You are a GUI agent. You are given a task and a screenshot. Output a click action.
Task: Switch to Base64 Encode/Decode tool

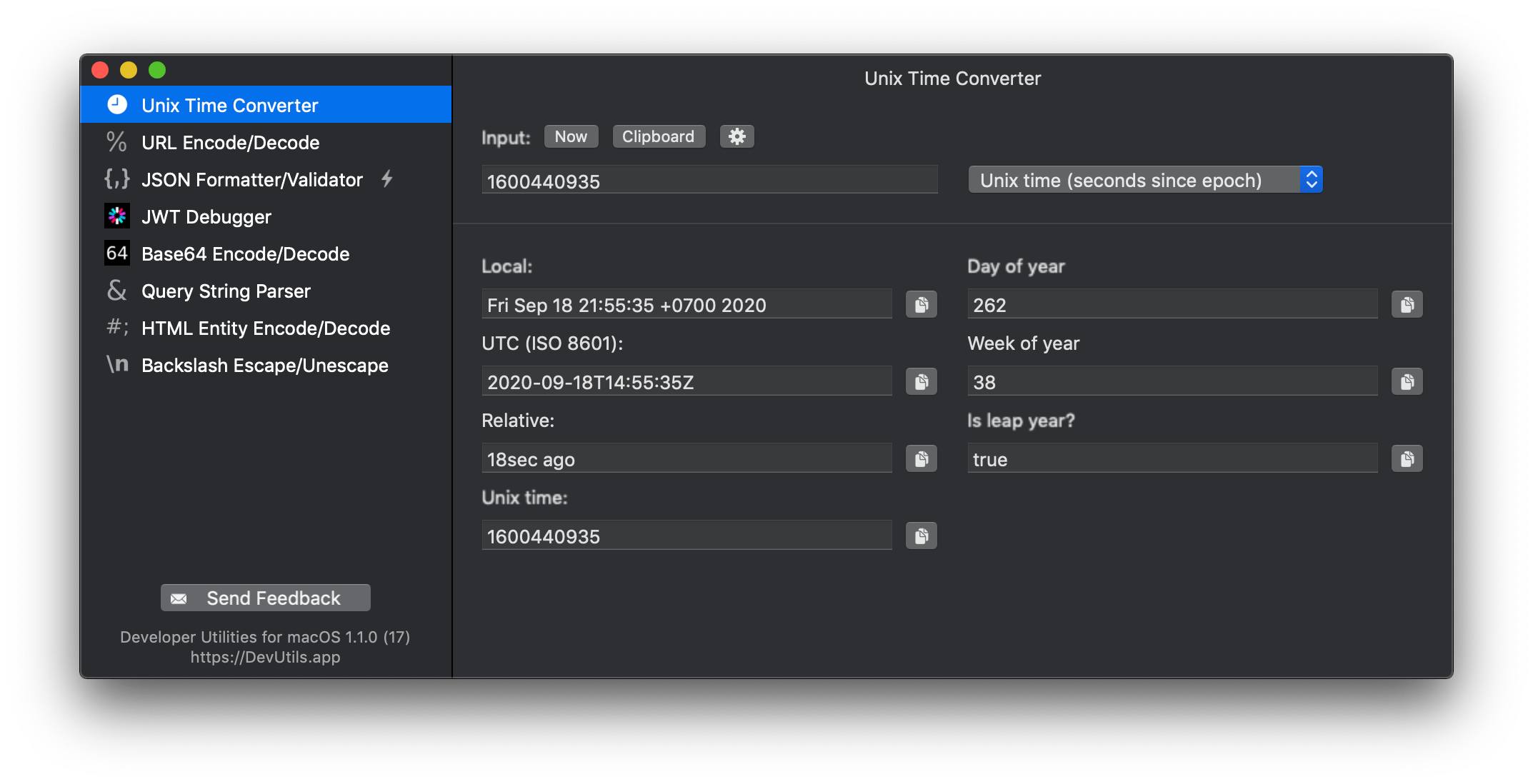click(245, 254)
